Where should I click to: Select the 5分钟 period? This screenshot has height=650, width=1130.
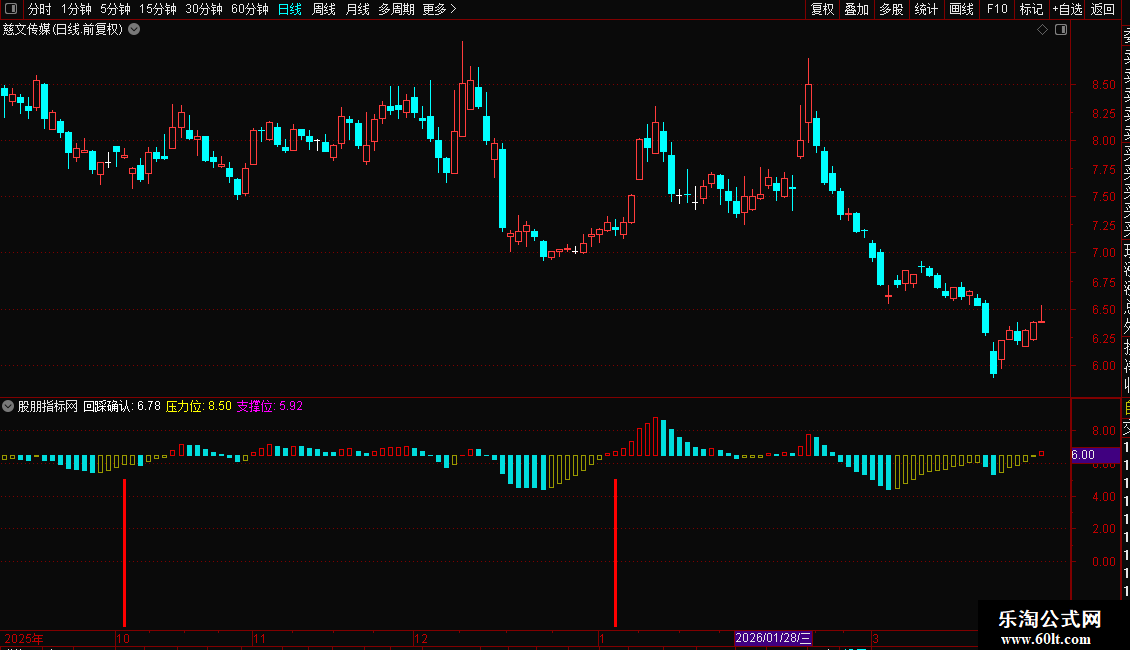[x=115, y=9]
